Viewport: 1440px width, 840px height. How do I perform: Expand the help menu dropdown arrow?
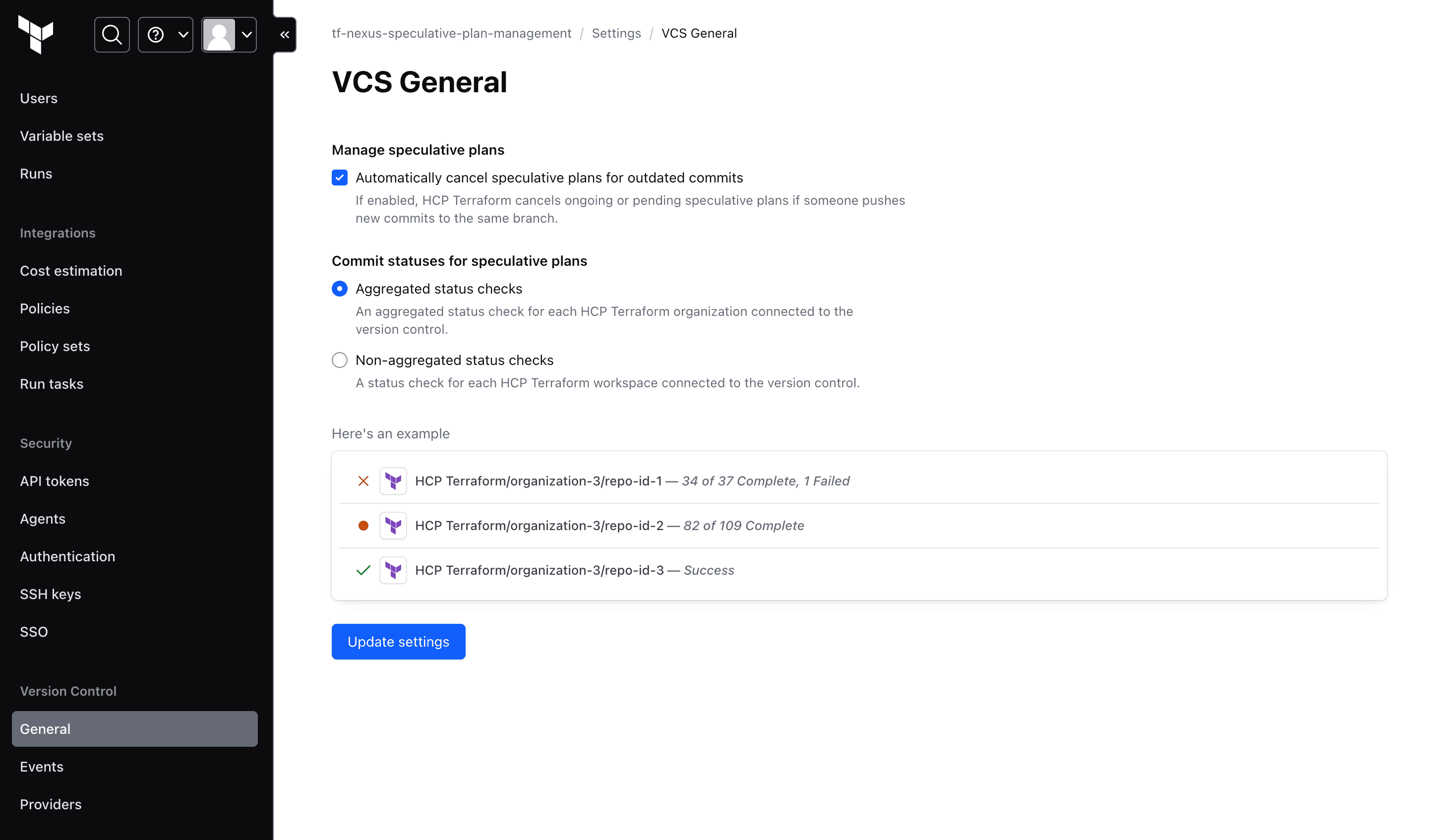point(183,35)
